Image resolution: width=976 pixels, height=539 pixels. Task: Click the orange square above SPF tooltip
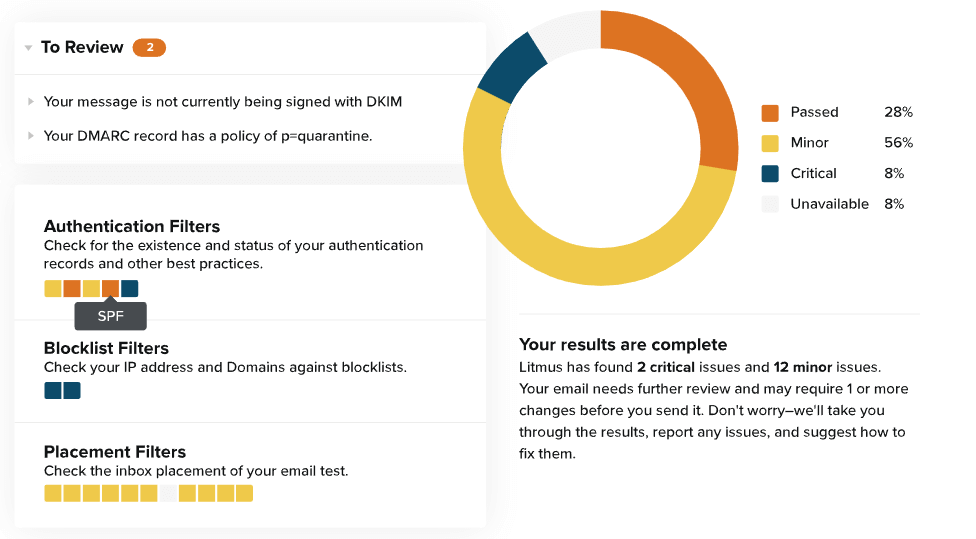coord(110,289)
